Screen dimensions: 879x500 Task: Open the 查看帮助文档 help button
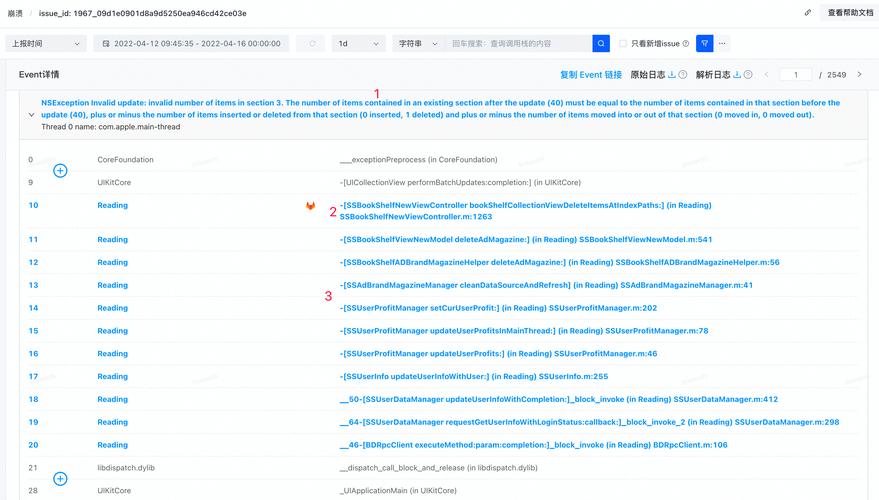(x=848, y=13)
